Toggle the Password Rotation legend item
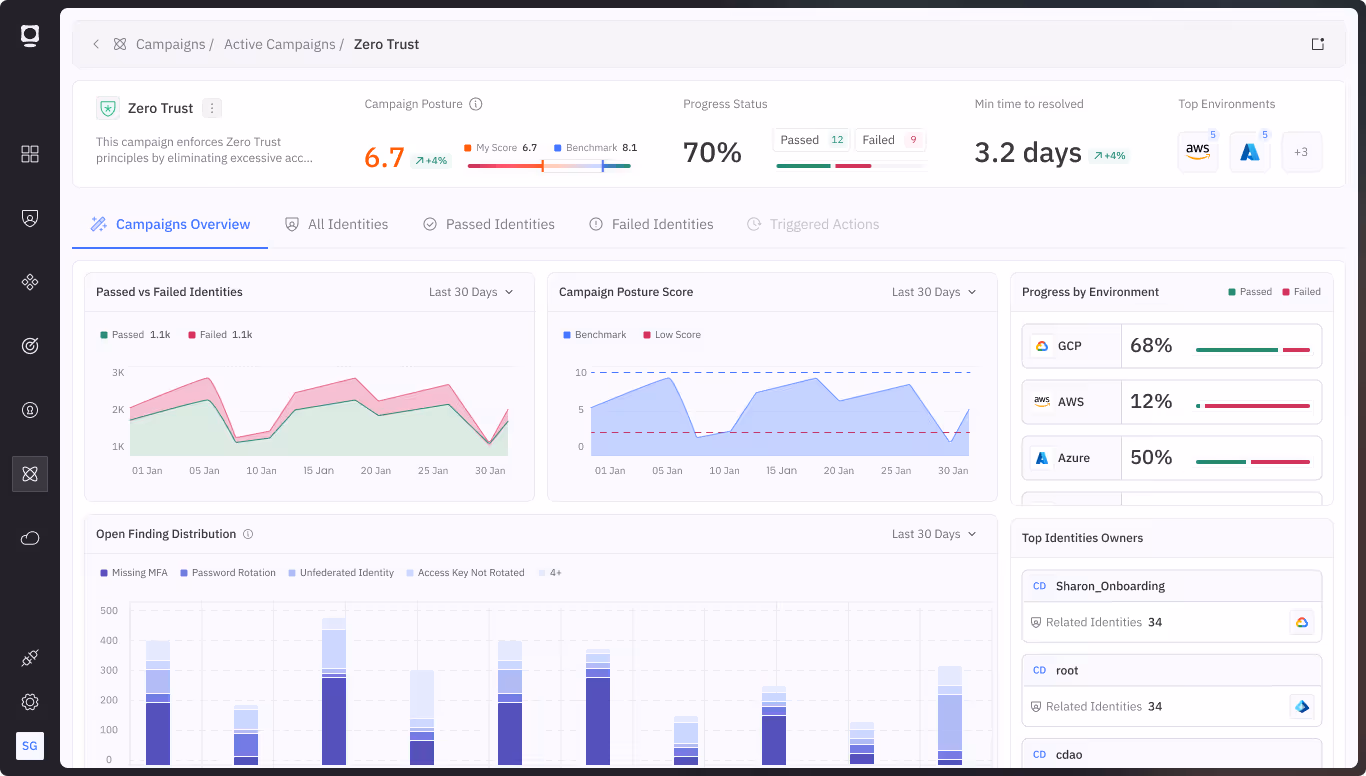 [227, 573]
